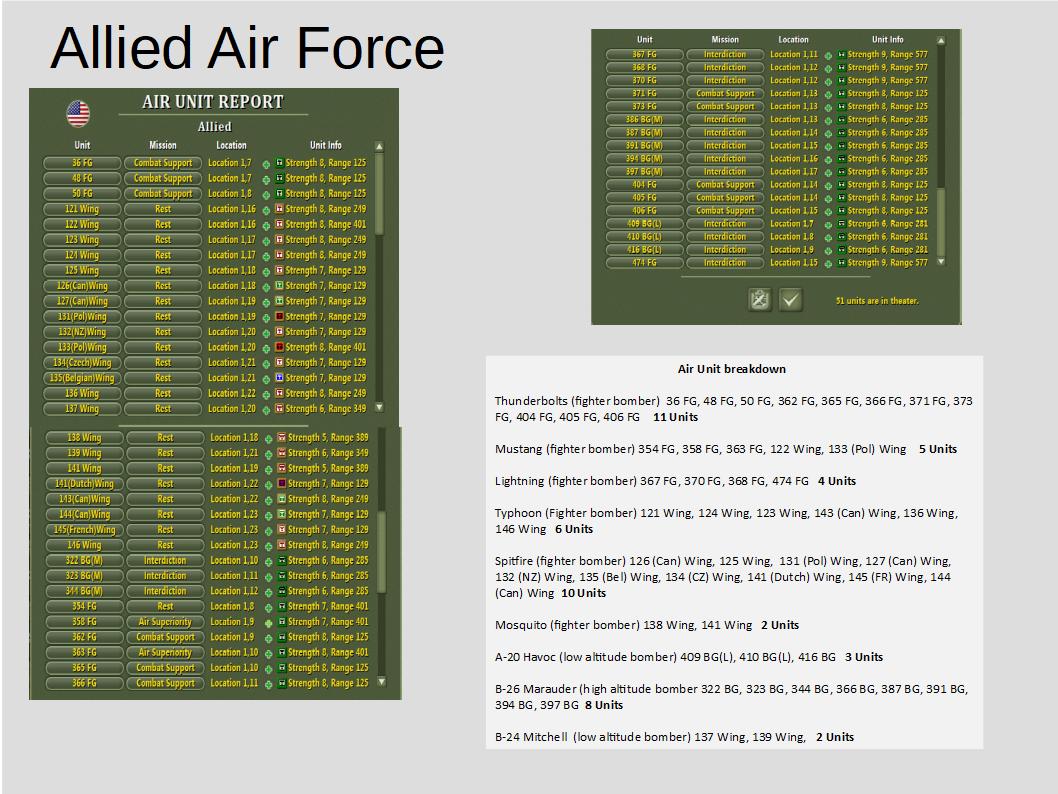Click scroll down arrow below 137 Wing row

point(379,407)
